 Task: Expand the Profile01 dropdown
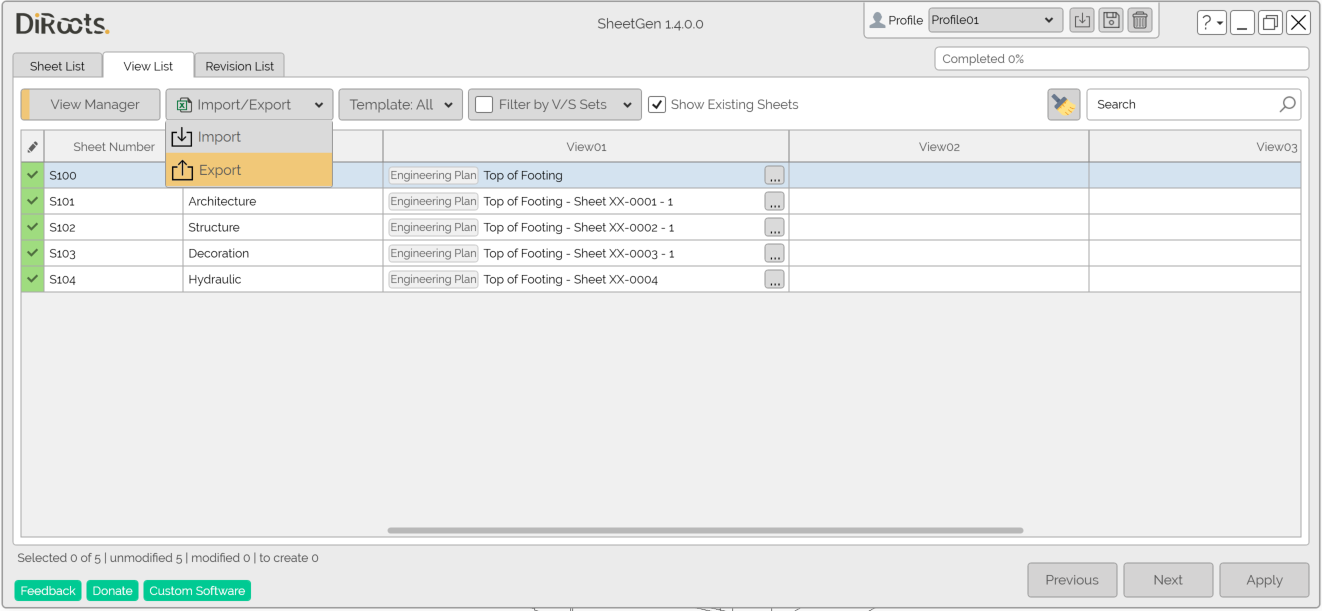(1048, 20)
